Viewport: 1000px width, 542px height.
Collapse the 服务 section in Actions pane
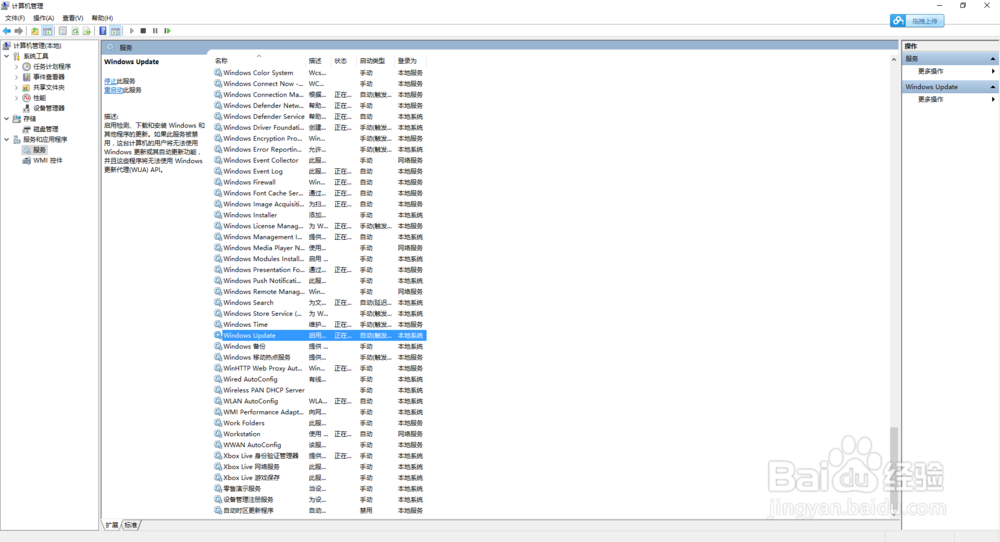coord(992,59)
